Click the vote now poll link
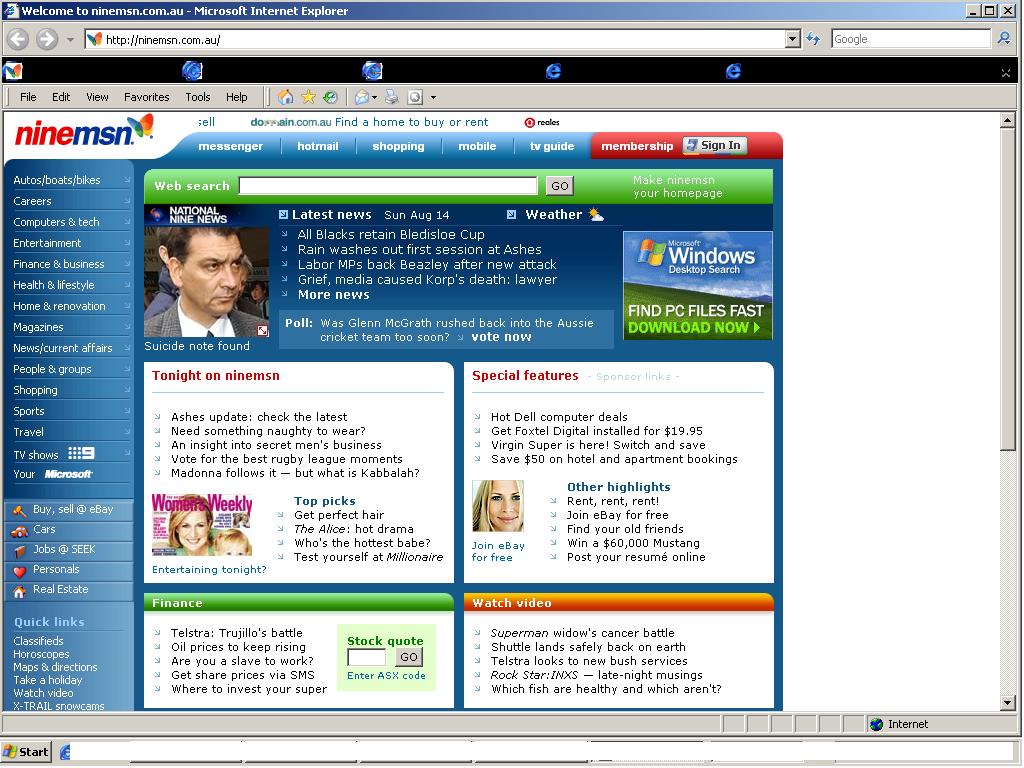This screenshot has height=768, width=1024. pyautogui.click(x=501, y=337)
